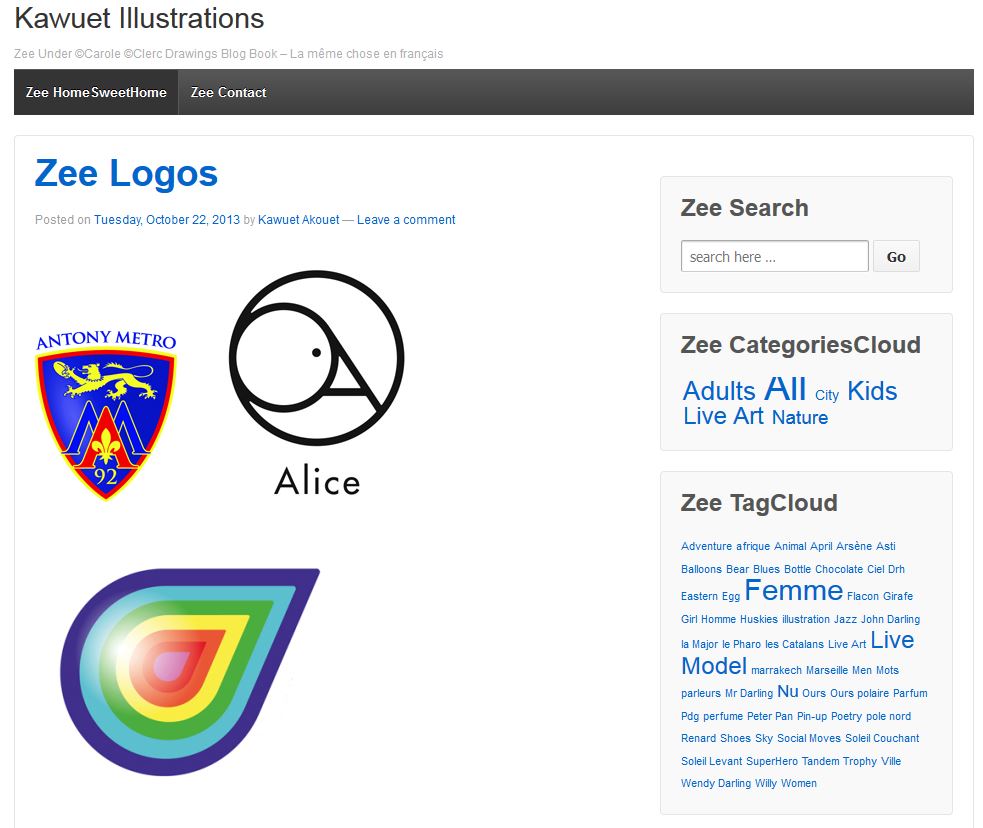Click the Adventure tag
The height and width of the screenshot is (828, 983).
[x=707, y=546]
